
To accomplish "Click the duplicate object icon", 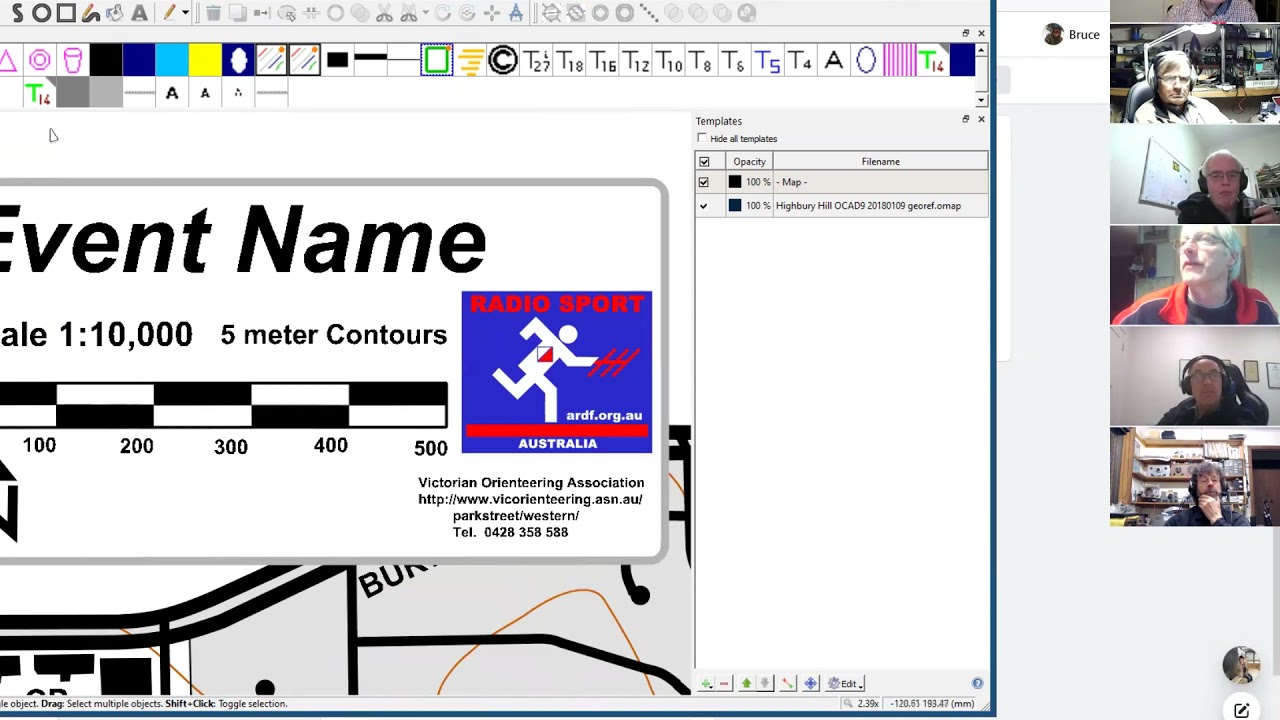I will (237, 13).
